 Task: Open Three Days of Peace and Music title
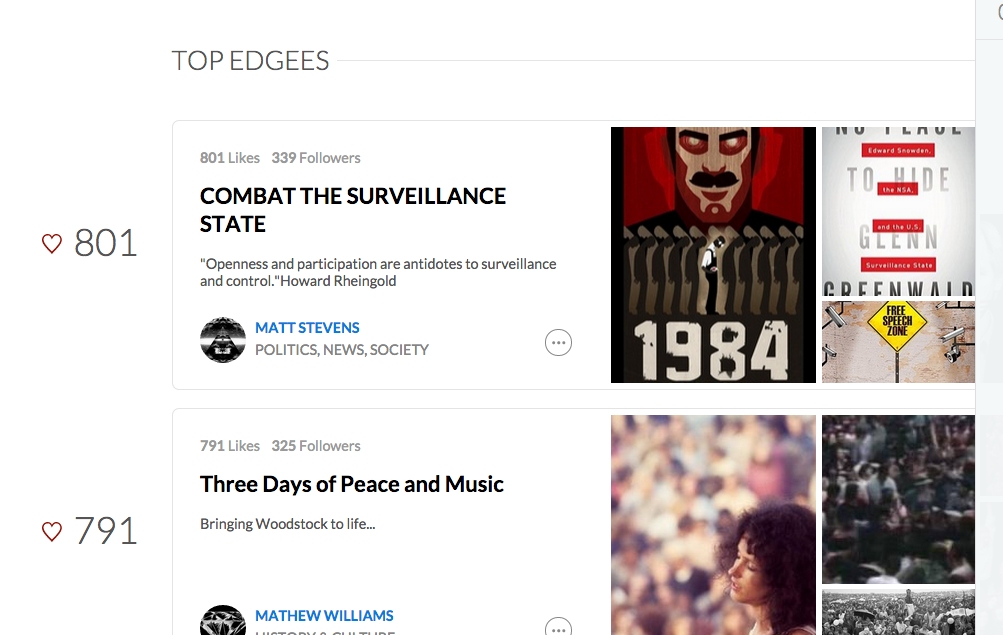[x=352, y=484]
